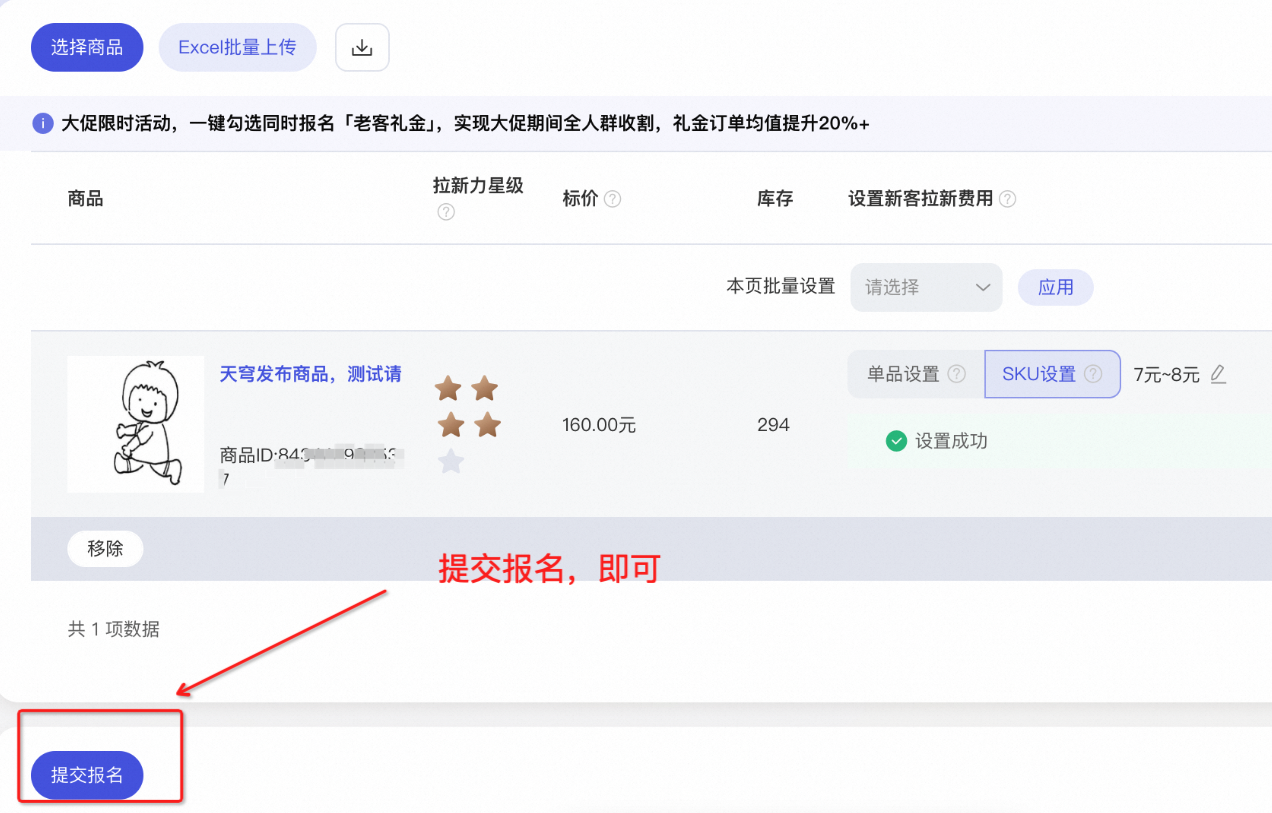Apply batch setting with 应用 button
The width and height of the screenshot is (1272, 813).
click(1055, 287)
